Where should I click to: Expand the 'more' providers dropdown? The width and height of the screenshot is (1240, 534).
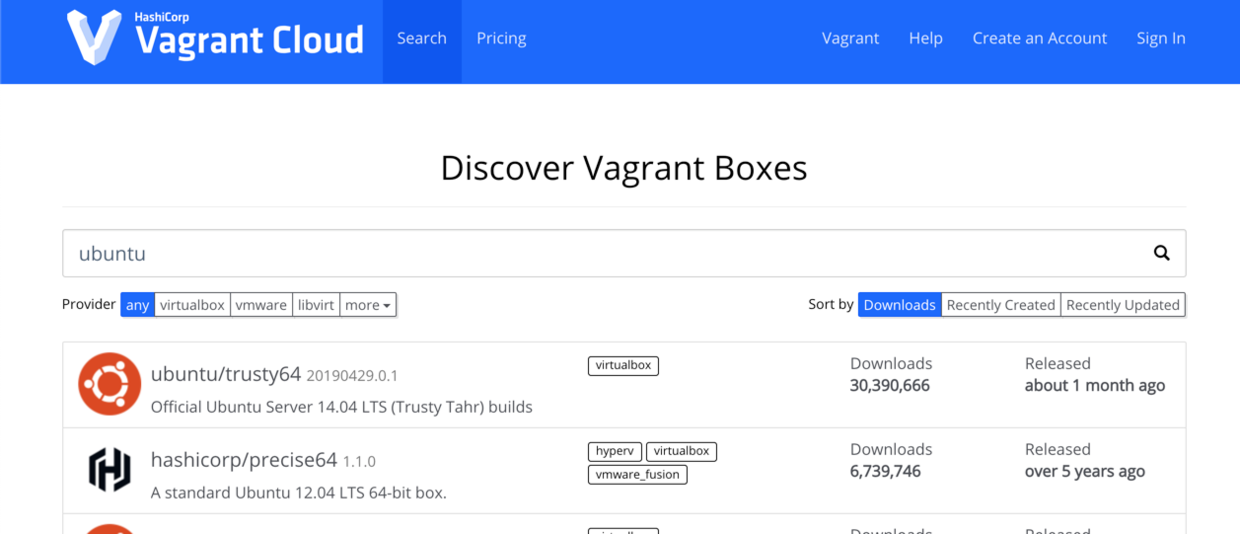coord(368,305)
